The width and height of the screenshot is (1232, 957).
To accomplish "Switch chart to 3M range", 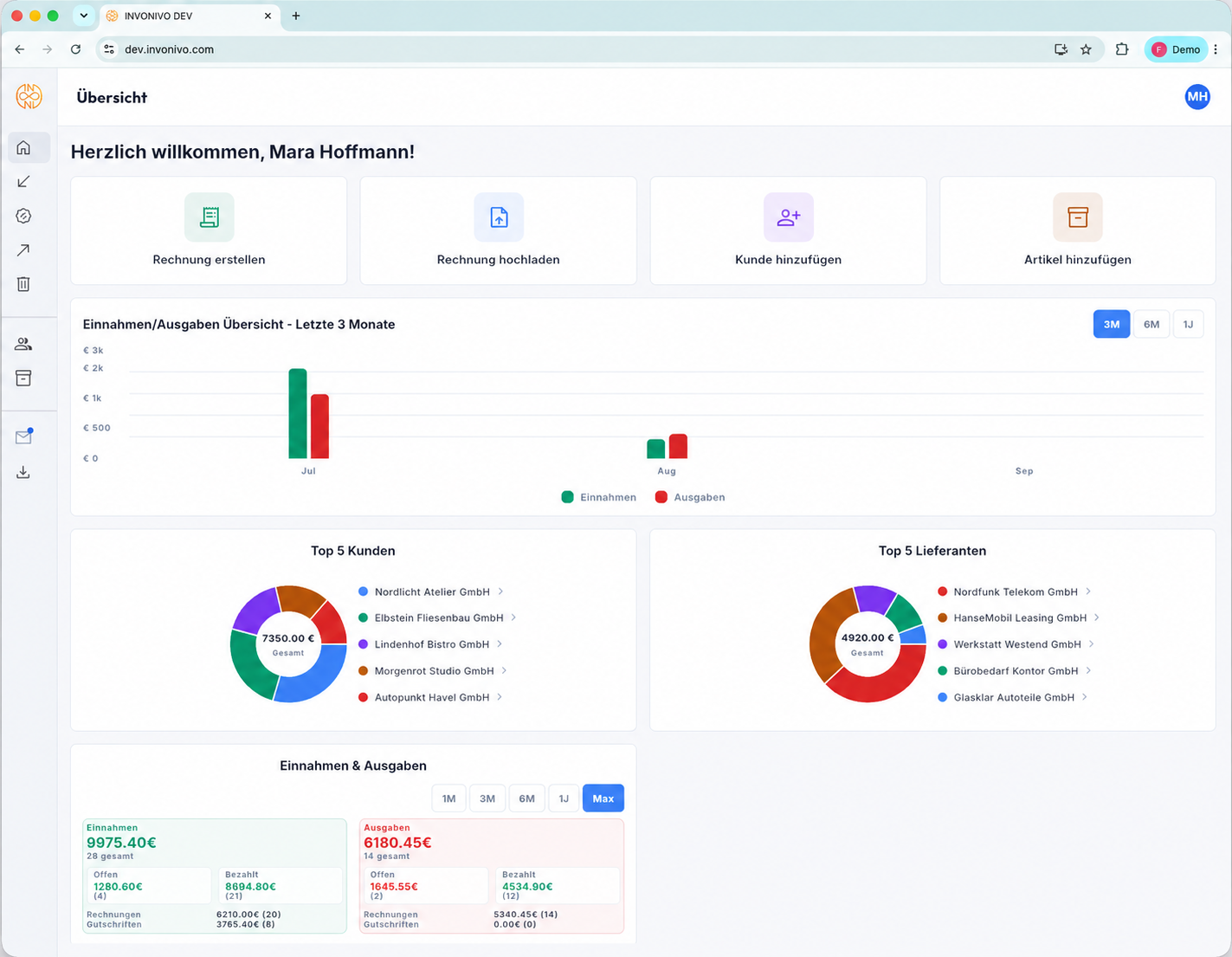I will coord(1112,324).
